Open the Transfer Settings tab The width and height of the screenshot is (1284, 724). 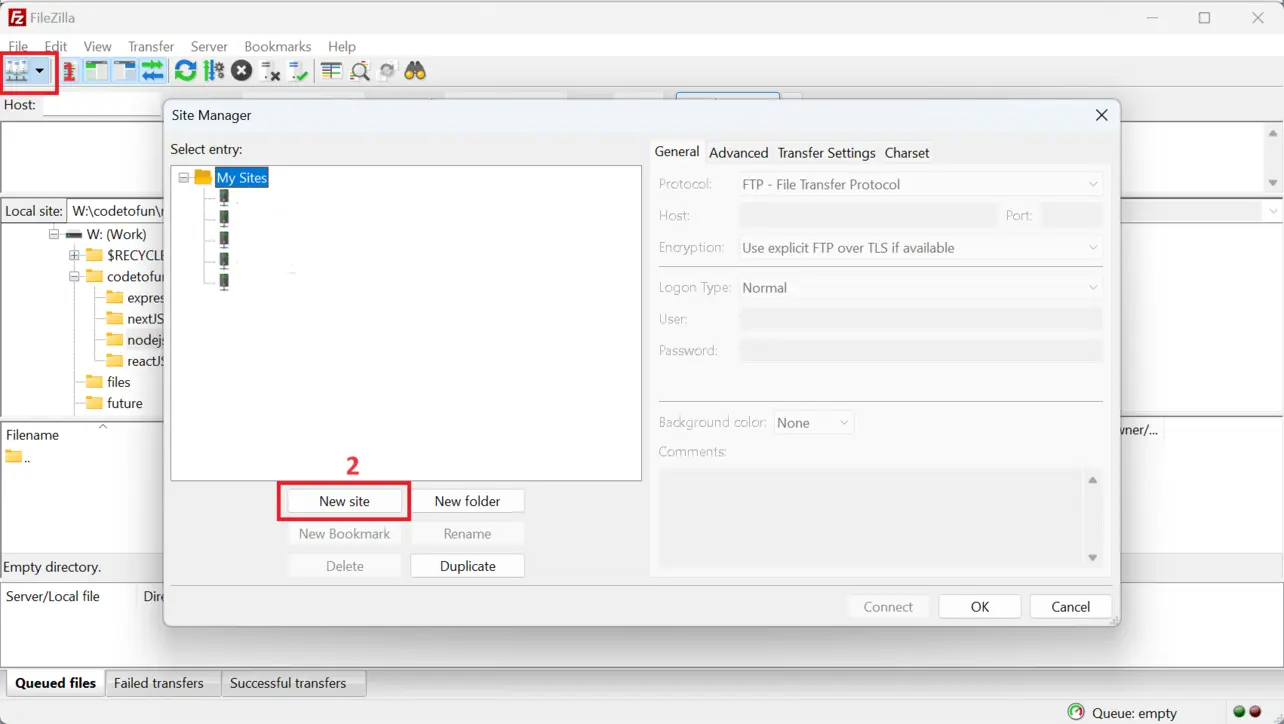[826, 153]
